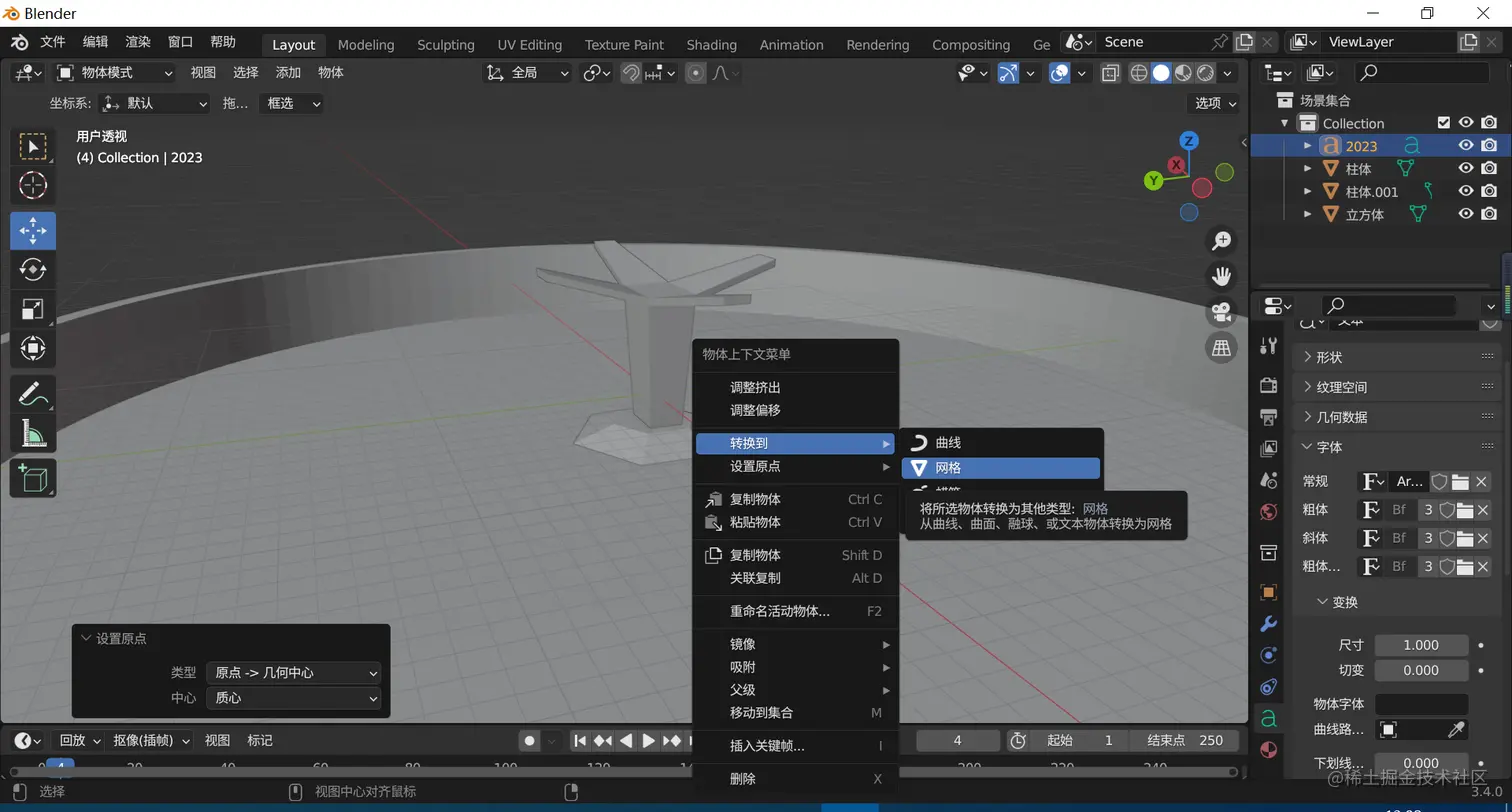Screen dimensions: 1512x812
Task: Select the Box Select tool
Action: [33, 147]
